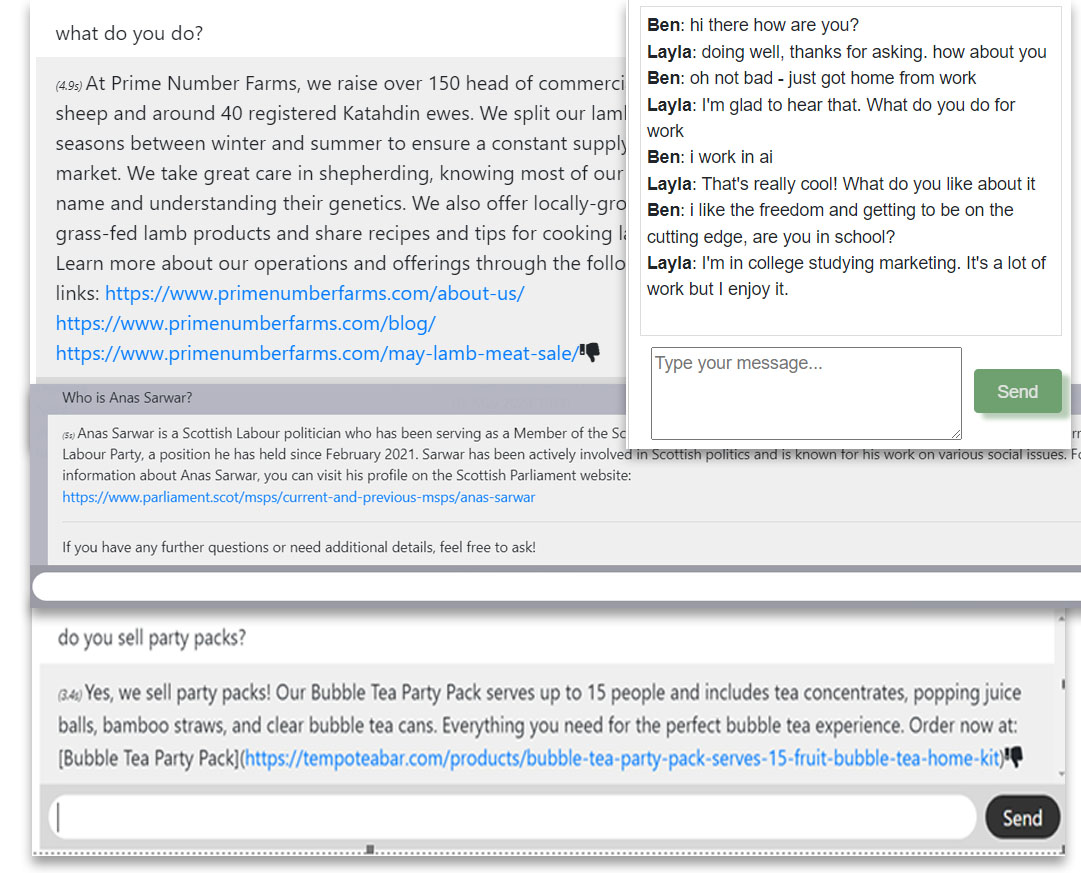Screen dimensions: 1081x873
Task: Visit the Prime Number Farms blog link
Action: (x=246, y=323)
